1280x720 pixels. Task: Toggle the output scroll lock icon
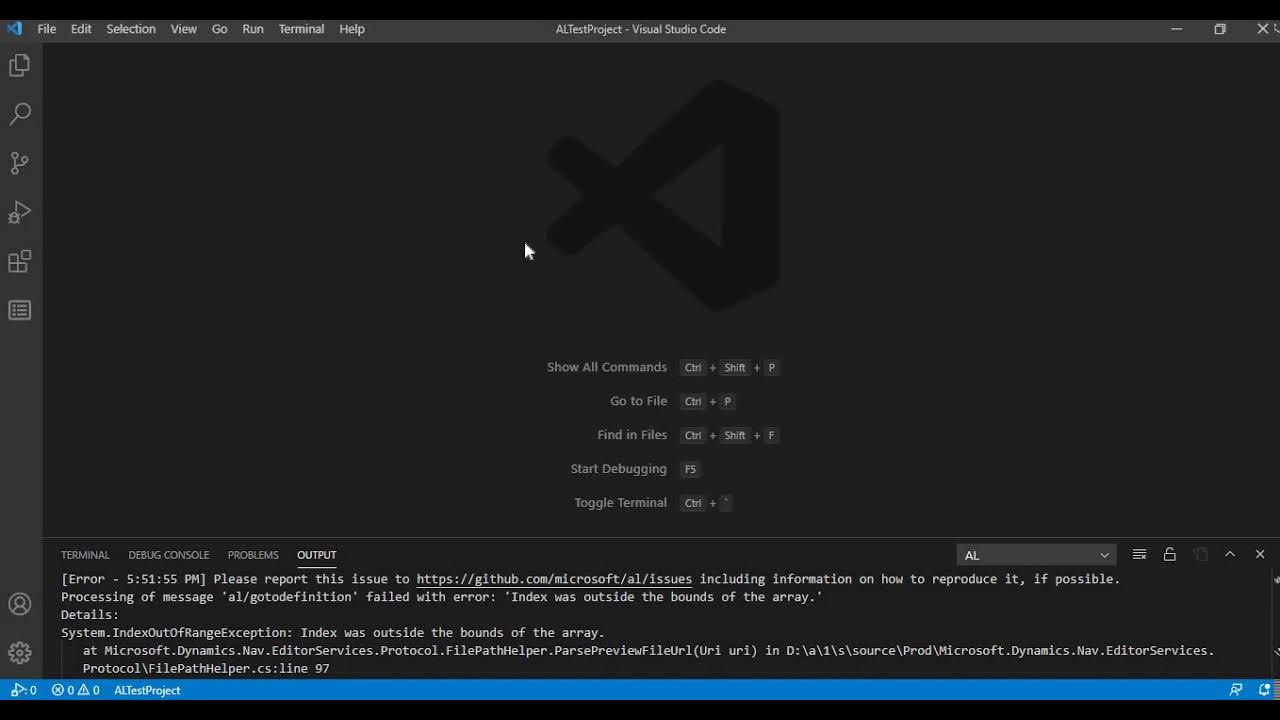[1169, 554]
